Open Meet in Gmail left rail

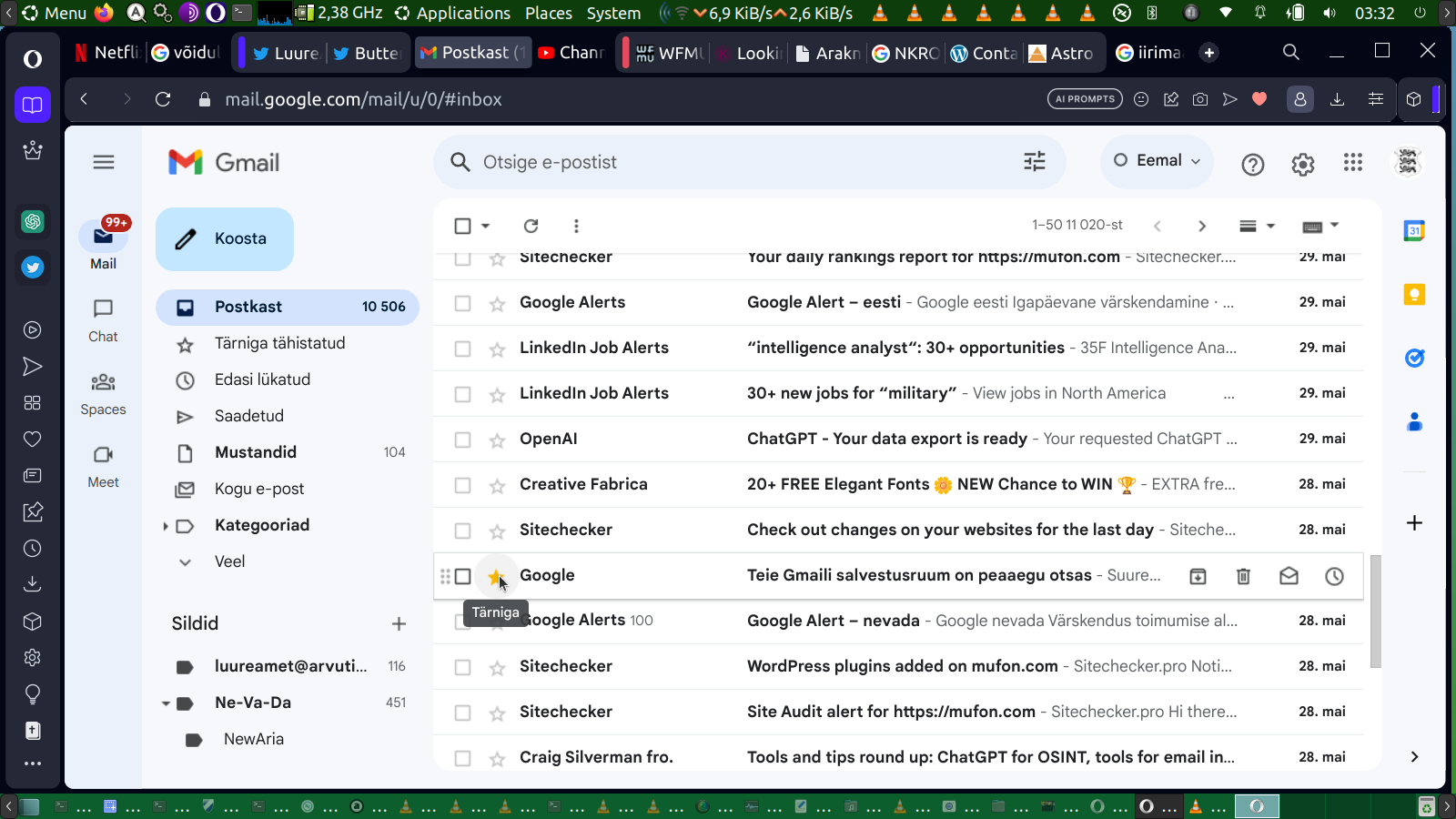coord(103,466)
